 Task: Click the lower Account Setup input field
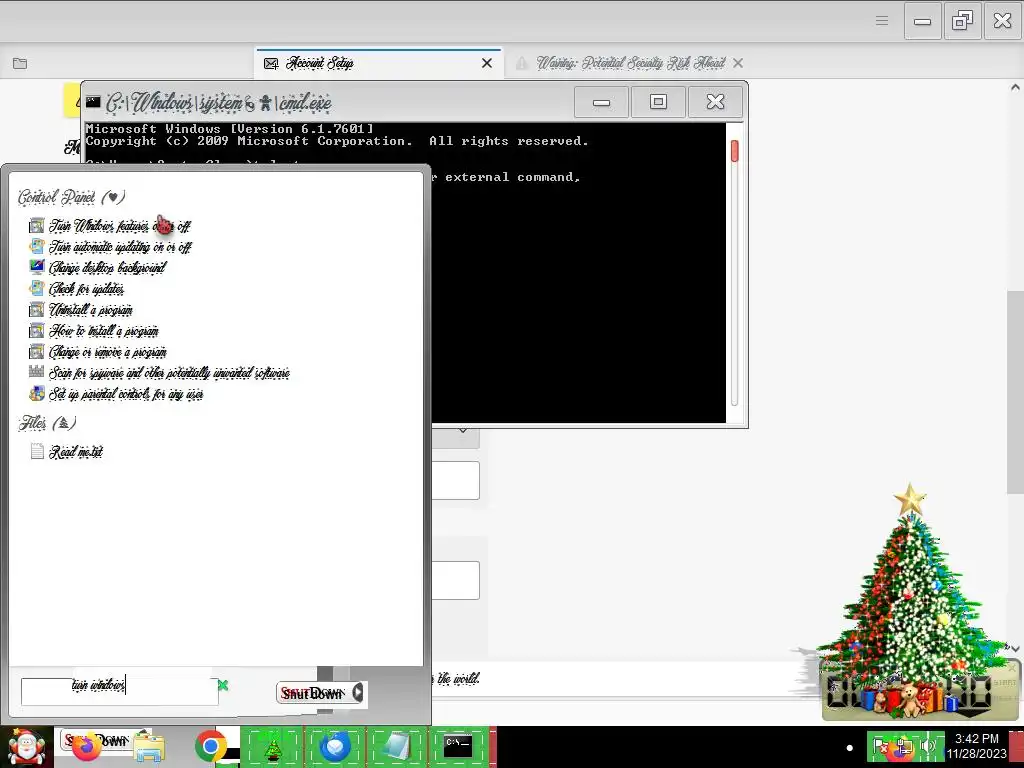(455, 580)
